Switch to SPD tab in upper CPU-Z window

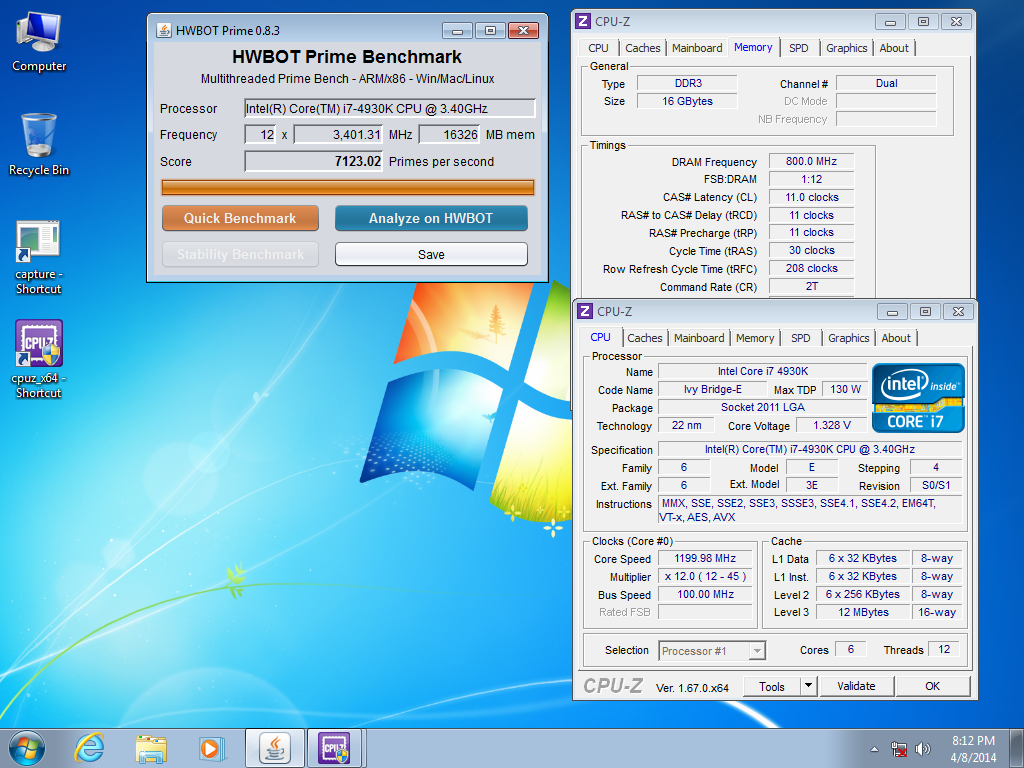[x=799, y=48]
